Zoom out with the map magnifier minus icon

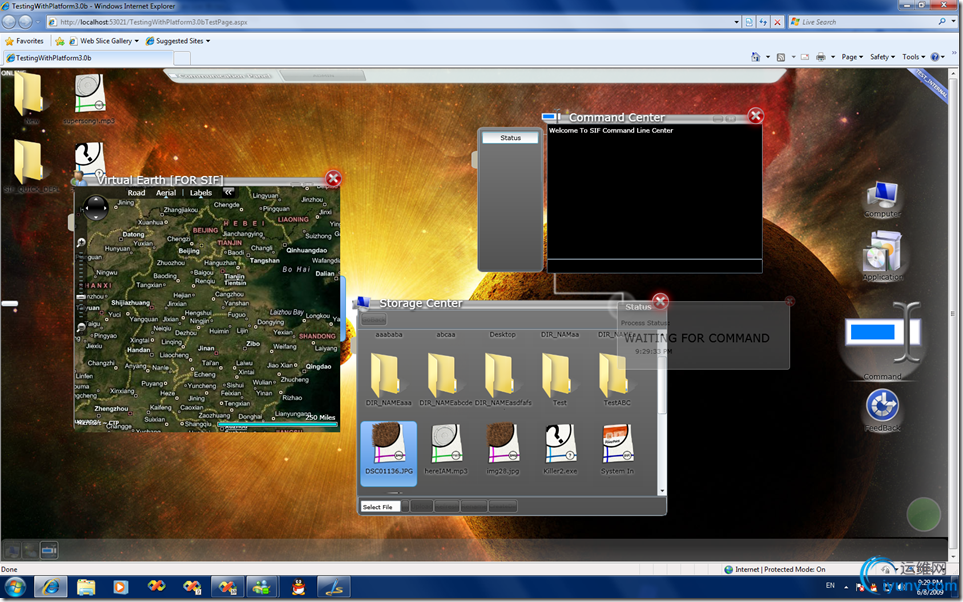click(81, 328)
